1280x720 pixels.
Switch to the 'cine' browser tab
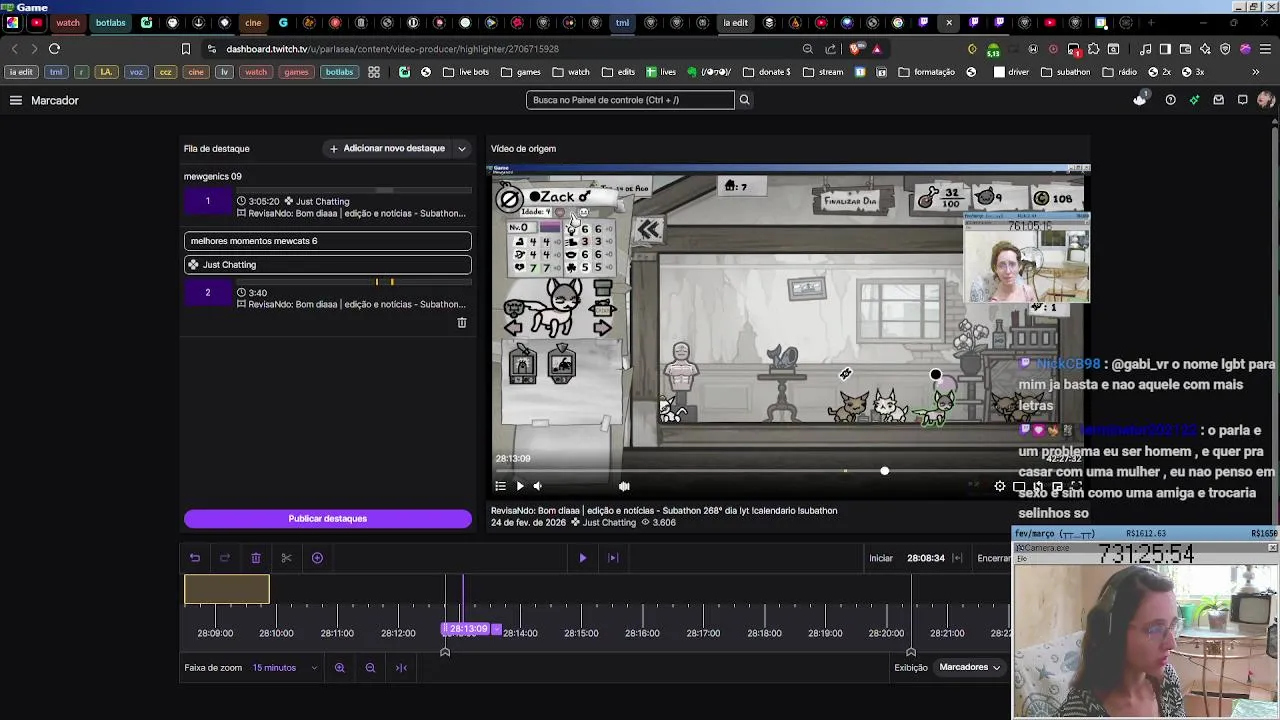point(253,23)
